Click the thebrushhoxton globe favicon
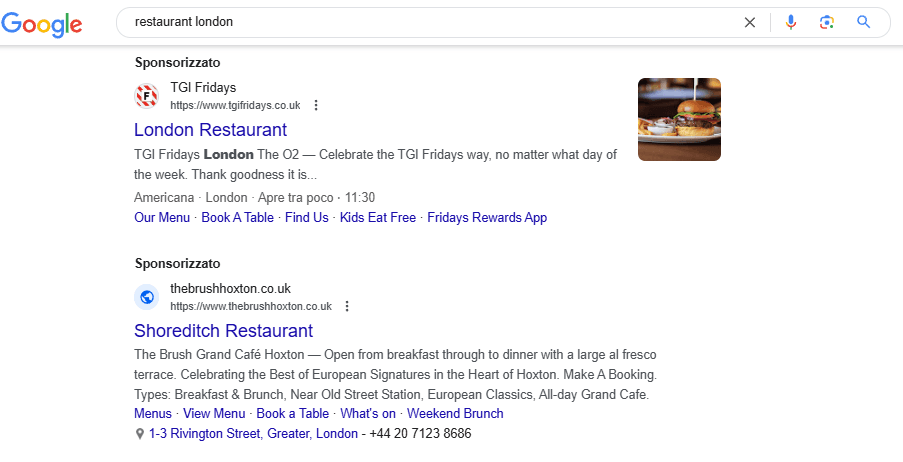Screen dimensions: 903x462 pyautogui.click(x=146, y=297)
